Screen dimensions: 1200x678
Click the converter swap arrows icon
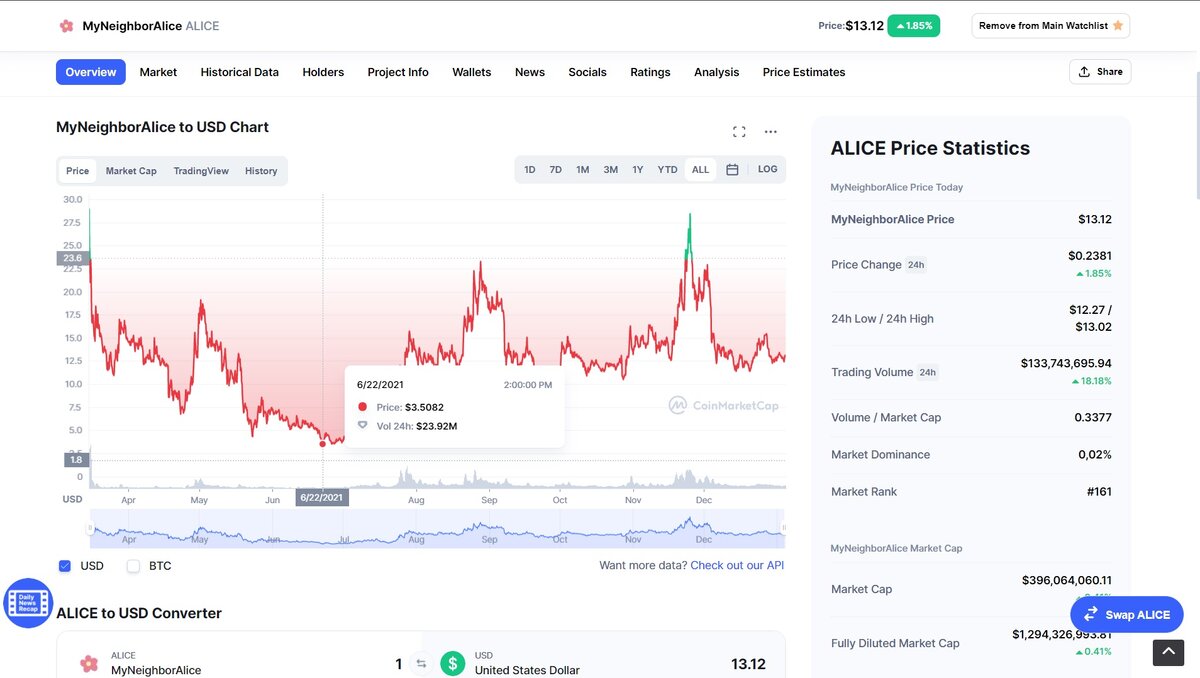point(421,664)
